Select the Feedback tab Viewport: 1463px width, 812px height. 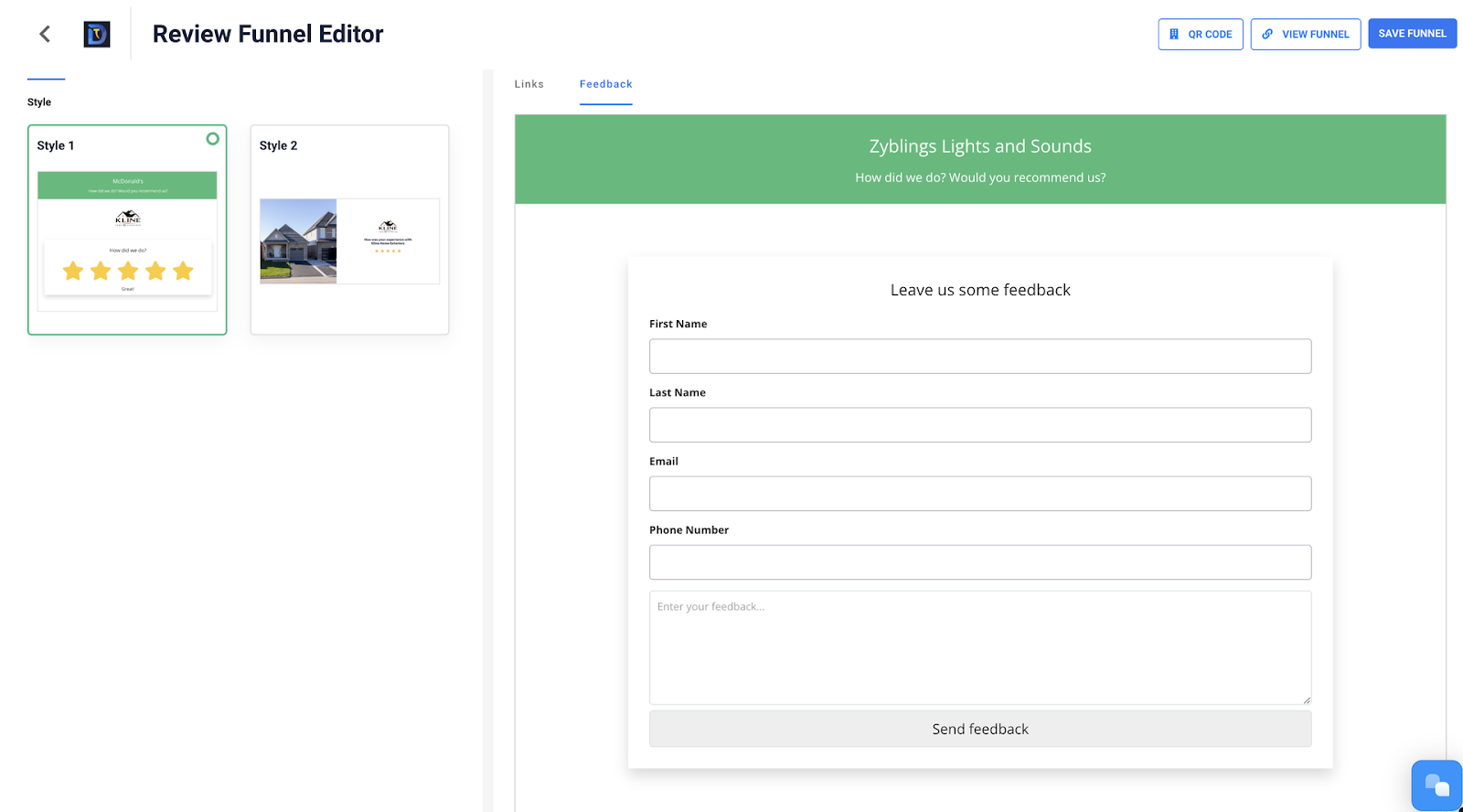pyautogui.click(x=606, y=84)
